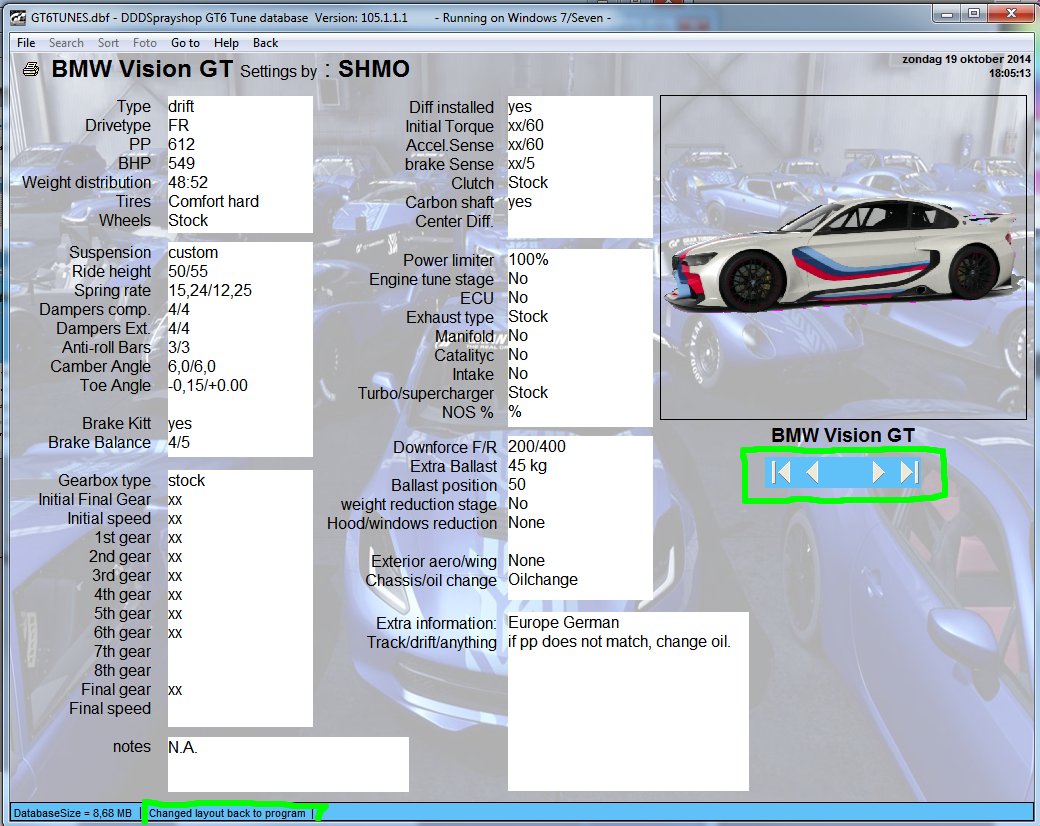Click the Ballast position value "50"

[x=517, y=484]
